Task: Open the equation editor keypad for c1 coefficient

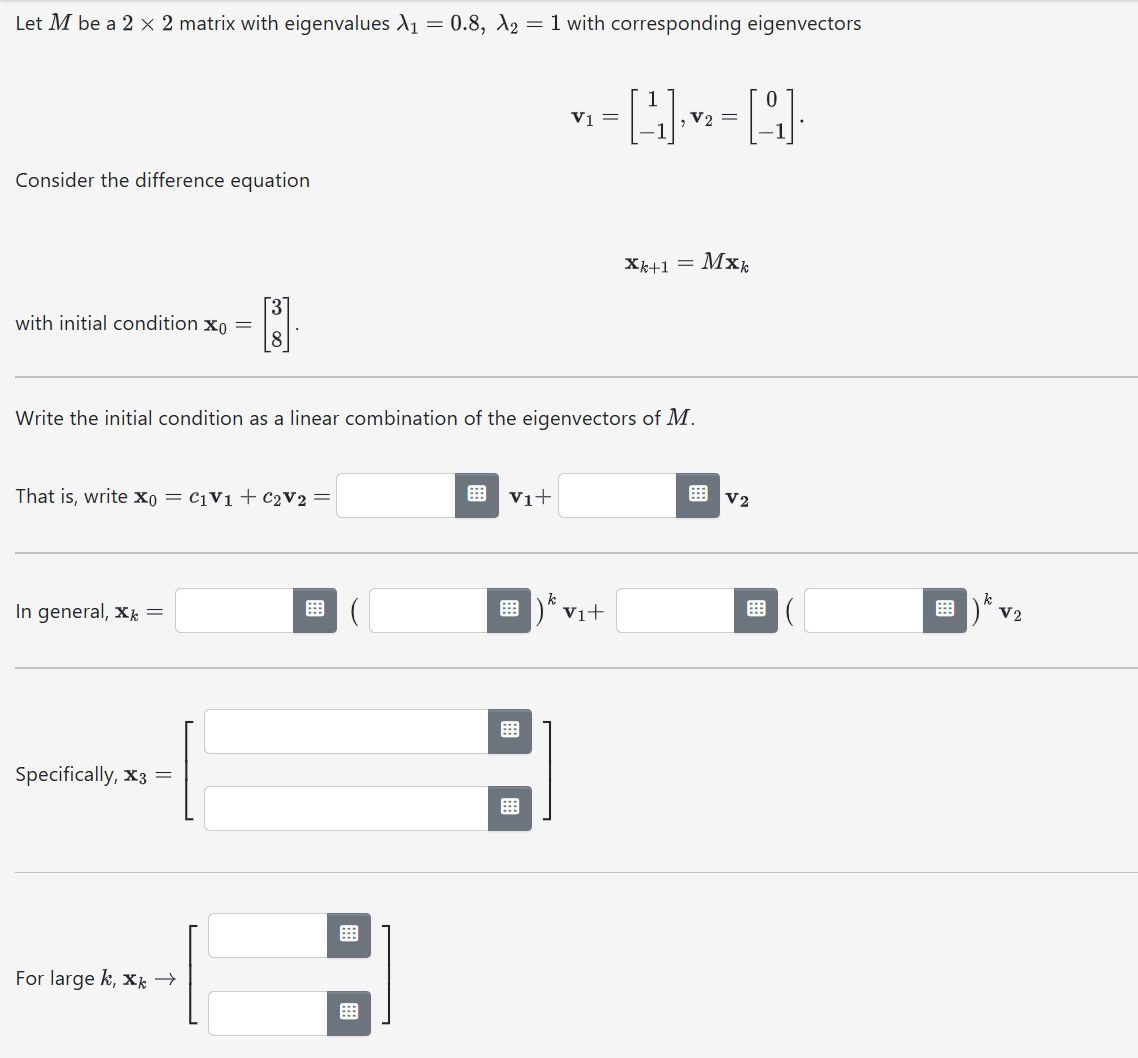Action: point(477,495)
